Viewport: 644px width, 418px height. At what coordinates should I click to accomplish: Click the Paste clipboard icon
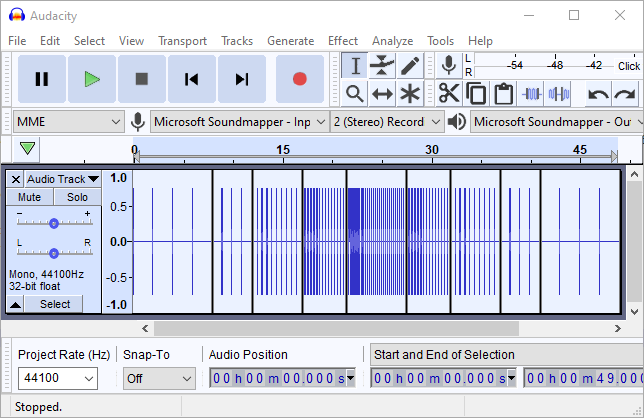504,94
